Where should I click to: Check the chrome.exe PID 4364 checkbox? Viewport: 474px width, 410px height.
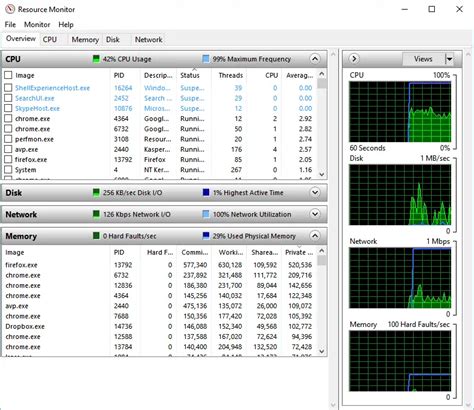point(8,119)
